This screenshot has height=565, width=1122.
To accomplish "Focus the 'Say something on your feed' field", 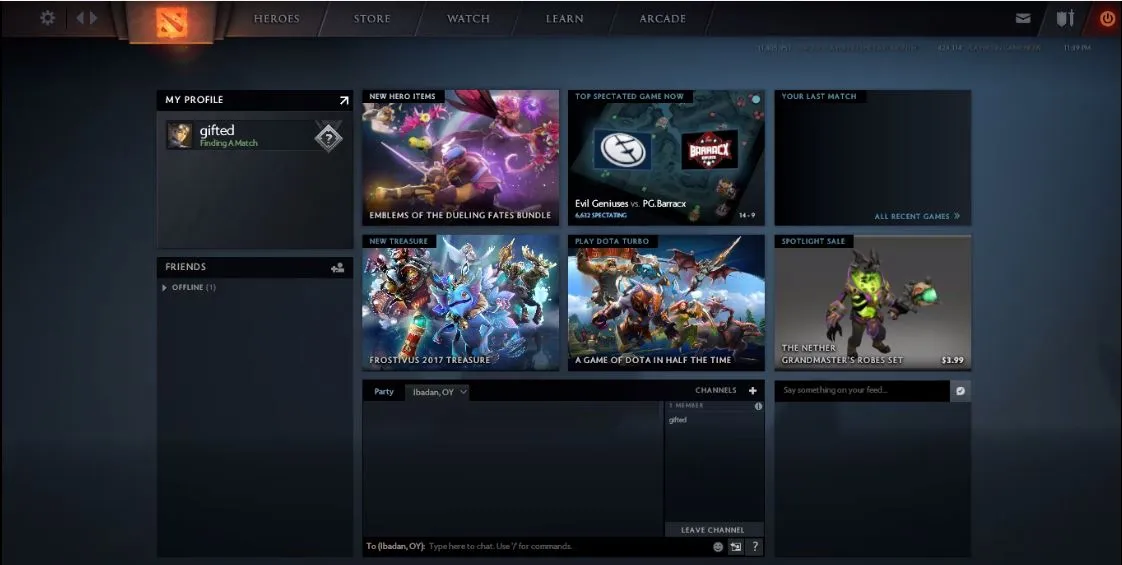I will click(862, 390).
